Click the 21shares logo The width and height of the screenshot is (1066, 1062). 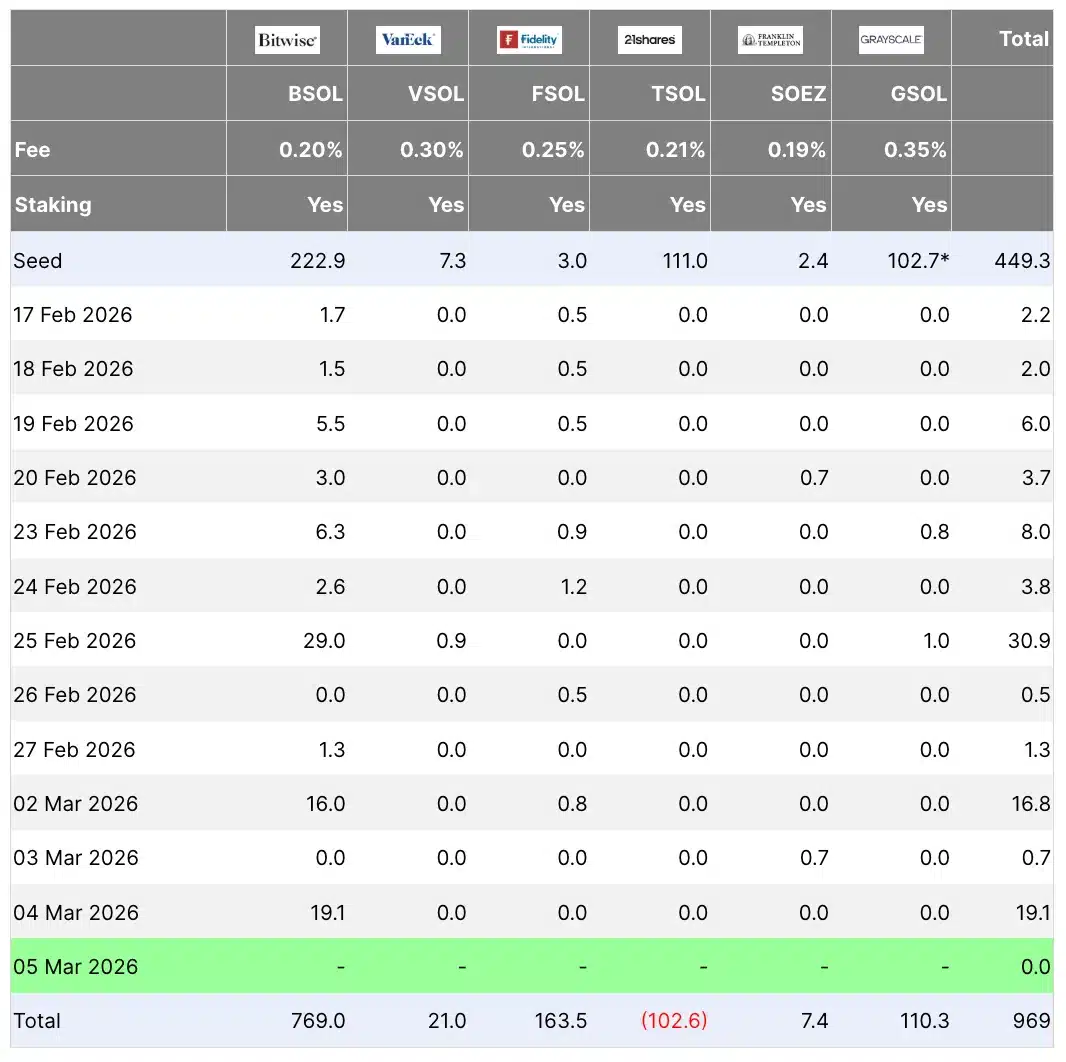click(650, 40)
